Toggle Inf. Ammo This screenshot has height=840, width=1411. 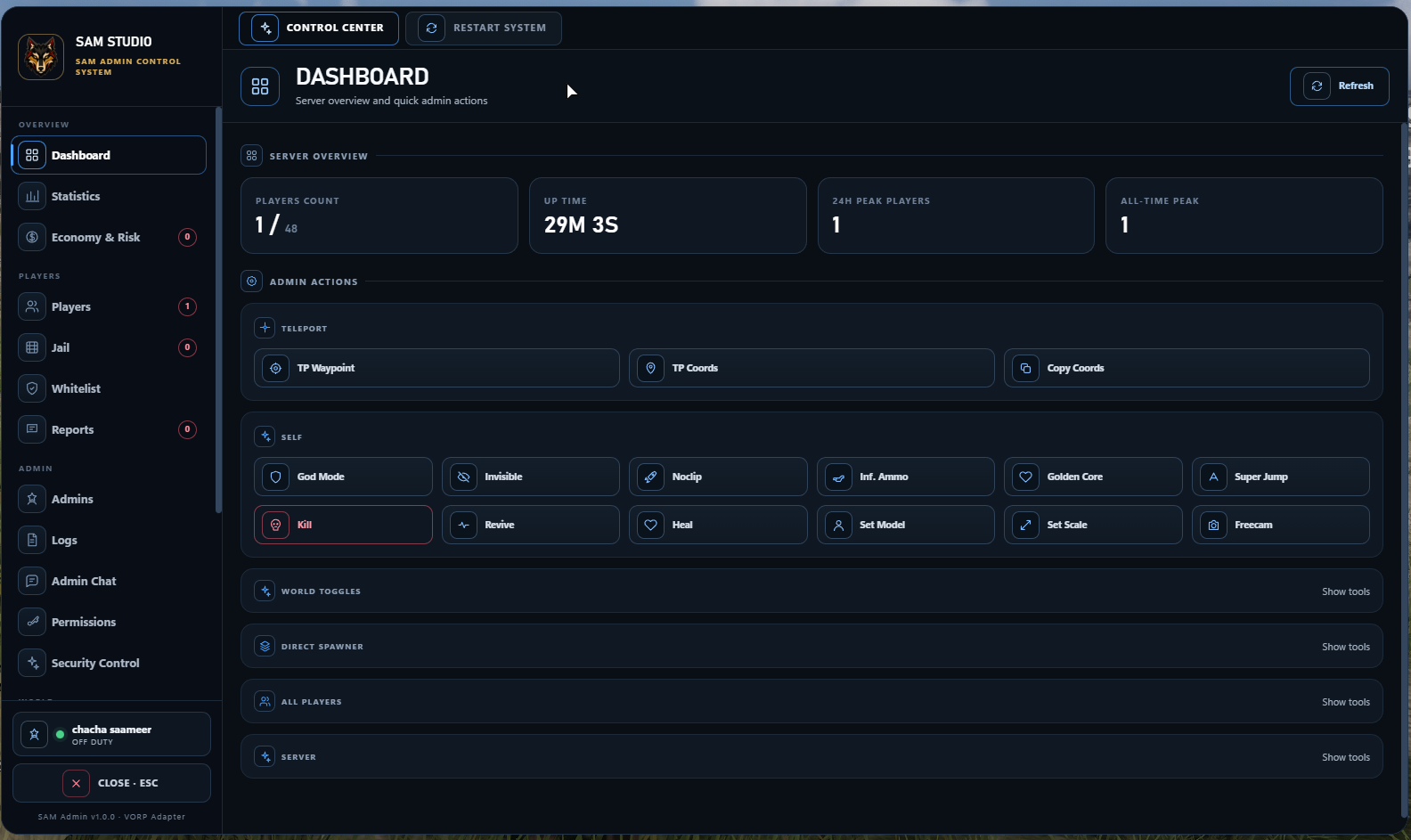906,477
